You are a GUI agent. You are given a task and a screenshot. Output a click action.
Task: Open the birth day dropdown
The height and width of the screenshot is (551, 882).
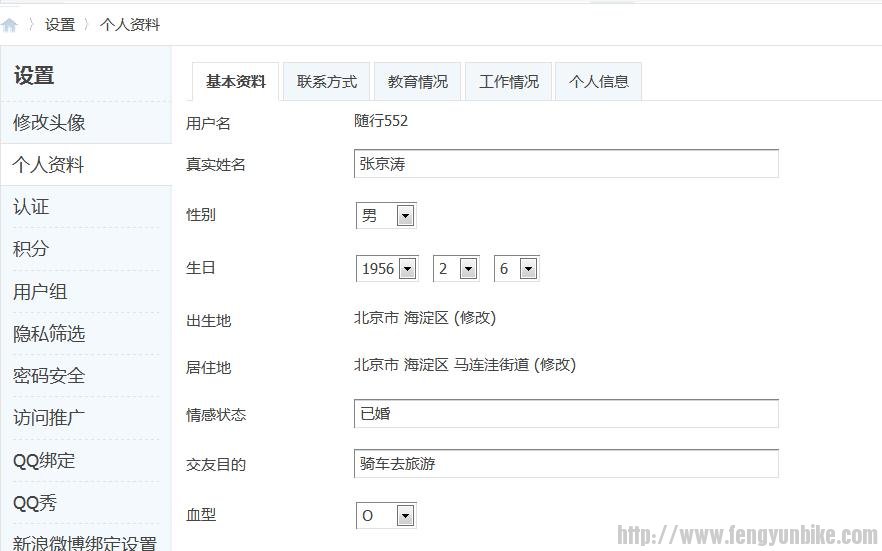click(517, 268)
